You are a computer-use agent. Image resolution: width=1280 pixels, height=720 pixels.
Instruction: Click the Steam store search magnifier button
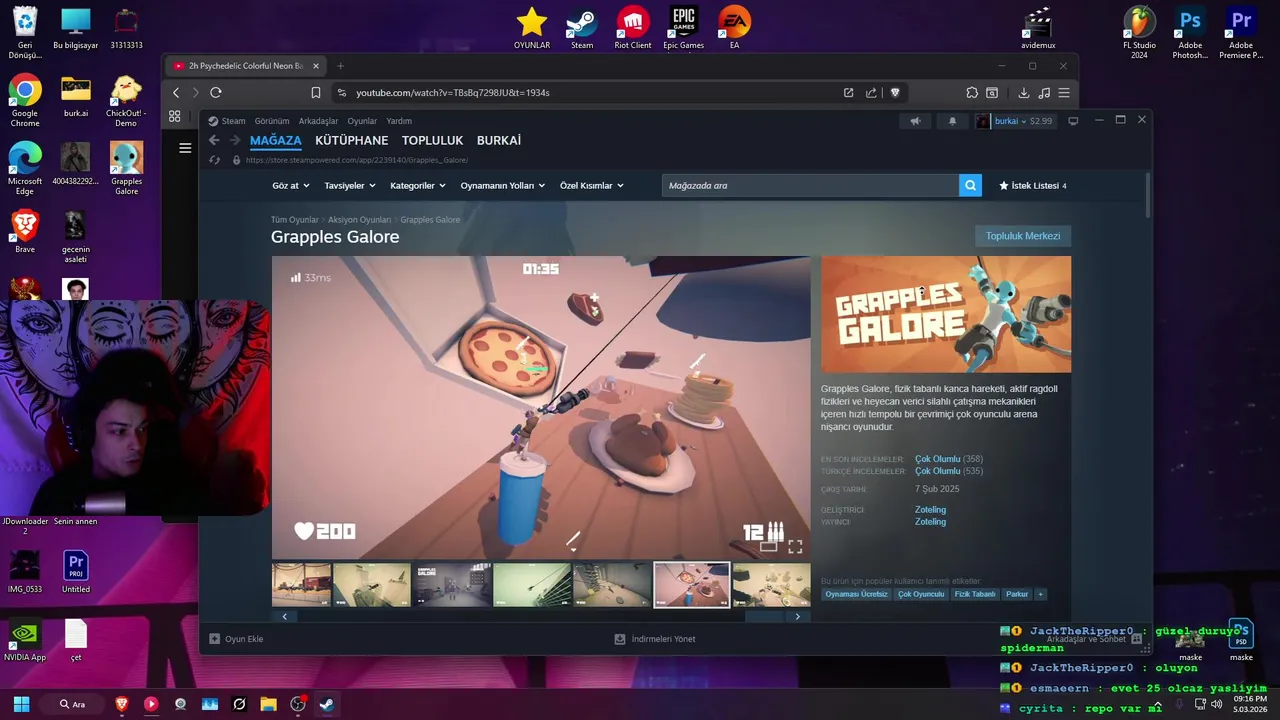[x=970, y=185]
